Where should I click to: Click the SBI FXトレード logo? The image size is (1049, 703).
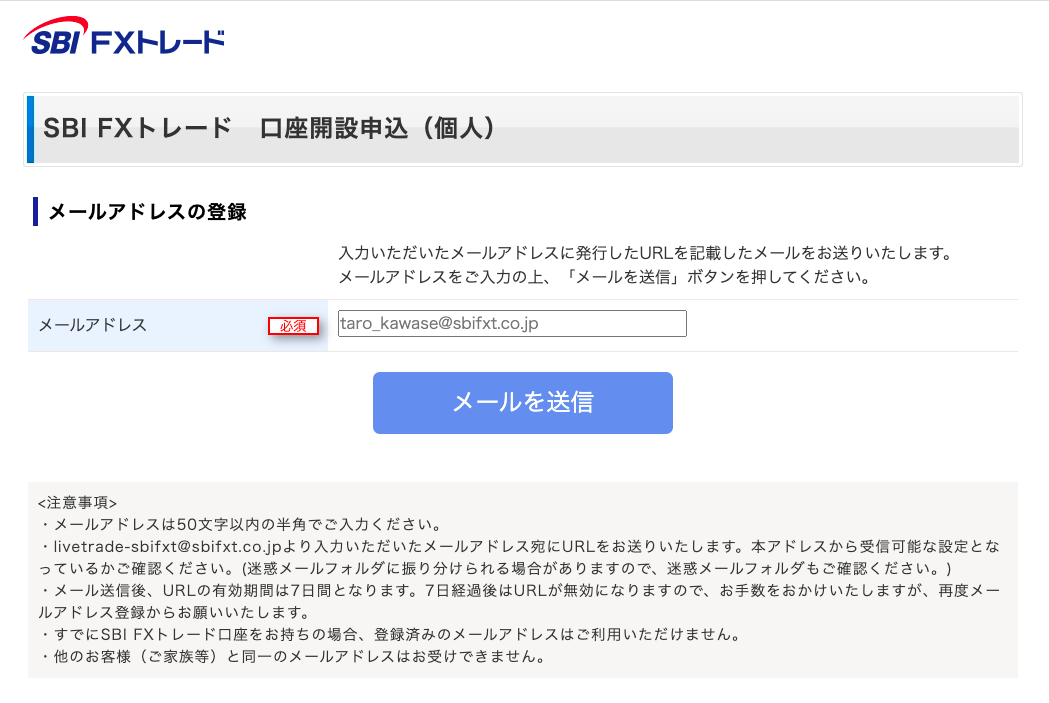click(124, 36)
